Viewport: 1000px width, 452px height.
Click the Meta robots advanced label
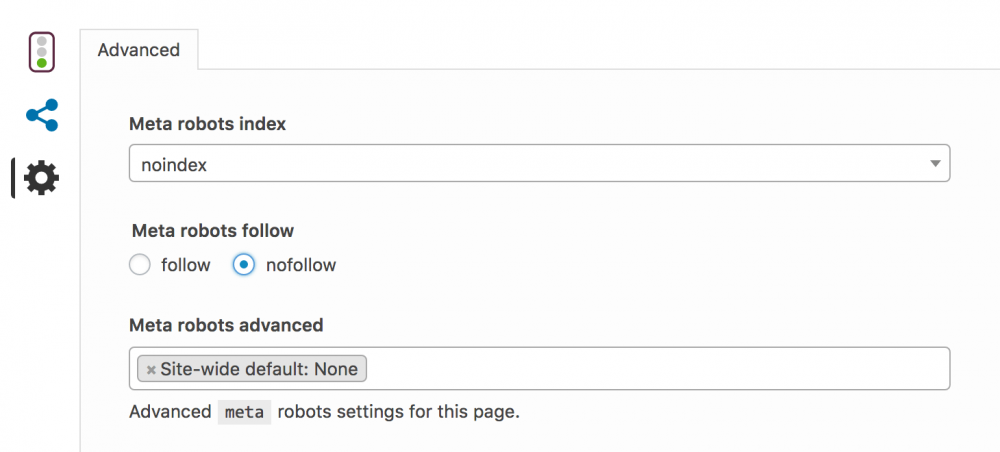click(x=226, y=325)
